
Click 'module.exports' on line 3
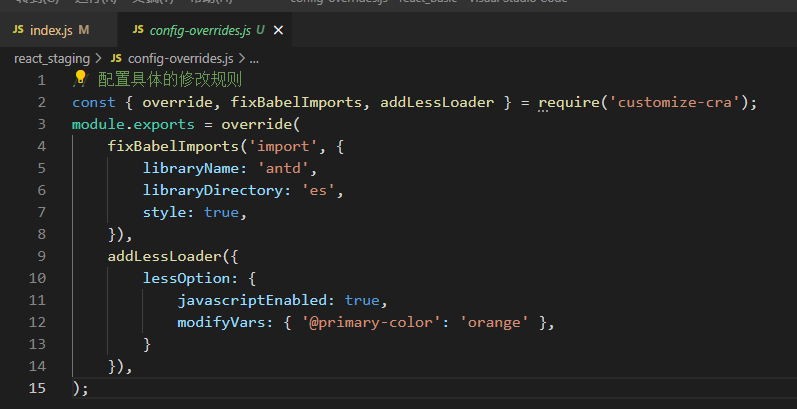[133, 124]
